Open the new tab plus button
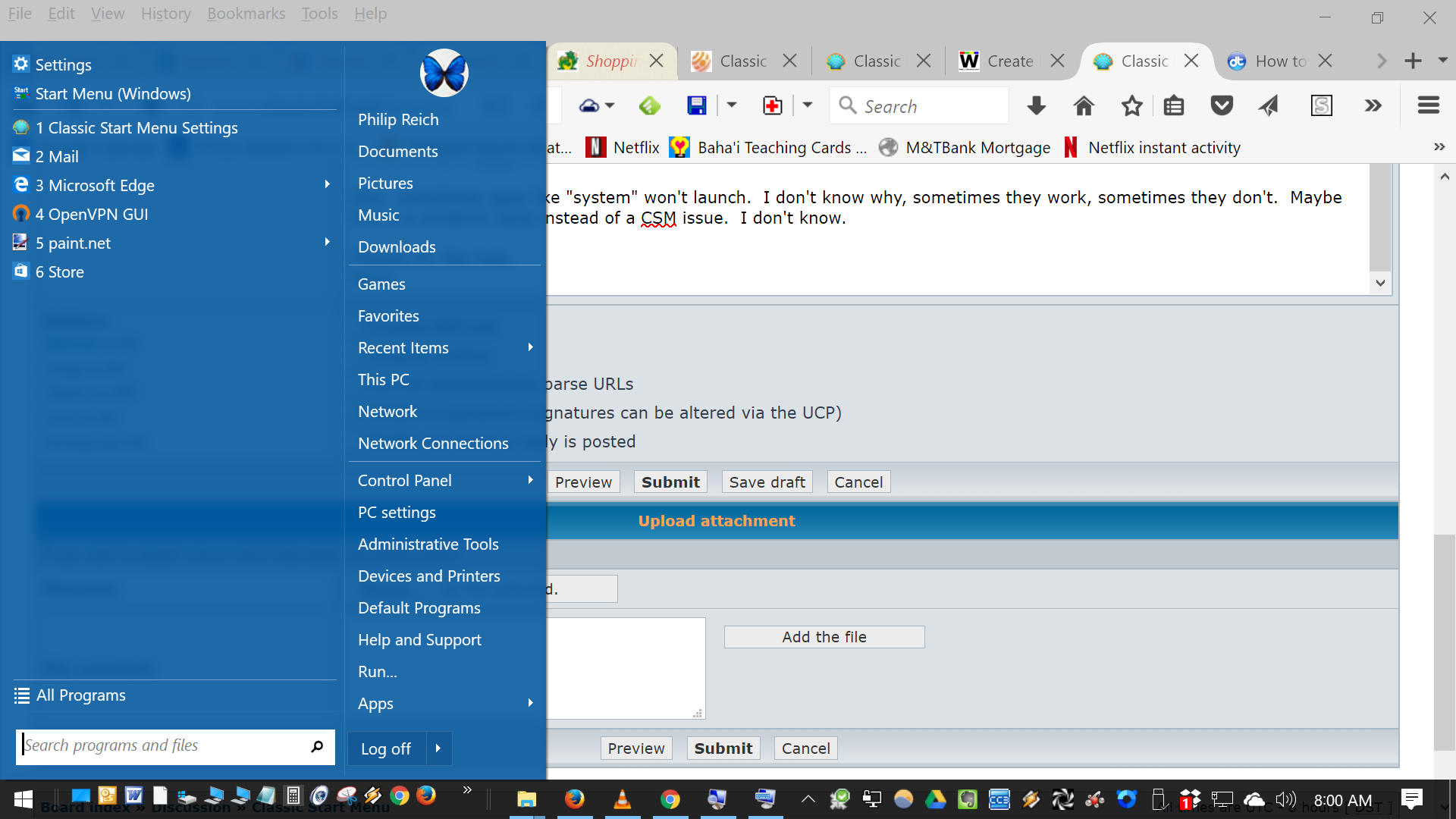This screenshot has width=1456, height=819. [x=1413, y=61]
